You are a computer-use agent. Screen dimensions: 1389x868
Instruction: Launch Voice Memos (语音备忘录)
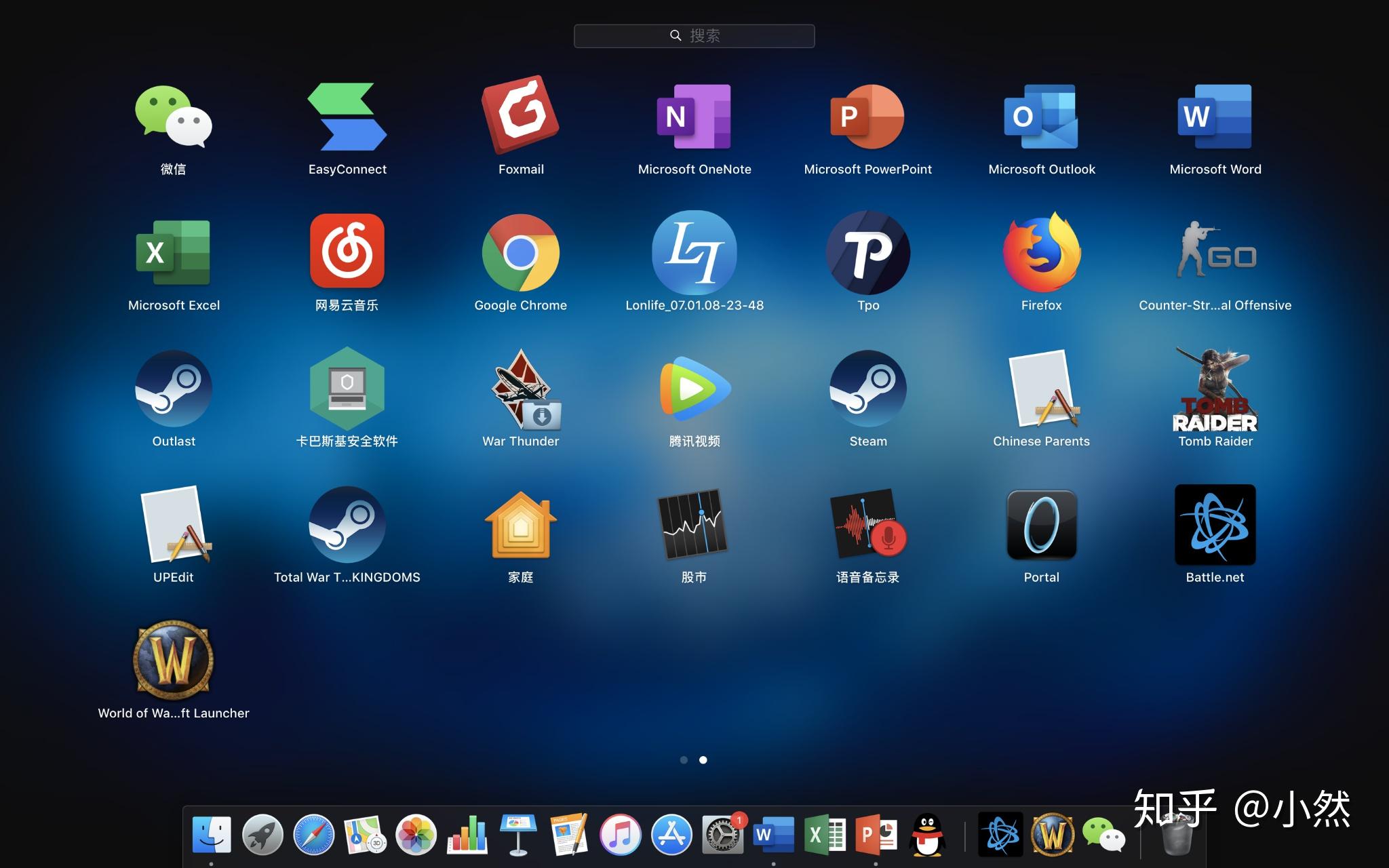(x=867, y=524)
